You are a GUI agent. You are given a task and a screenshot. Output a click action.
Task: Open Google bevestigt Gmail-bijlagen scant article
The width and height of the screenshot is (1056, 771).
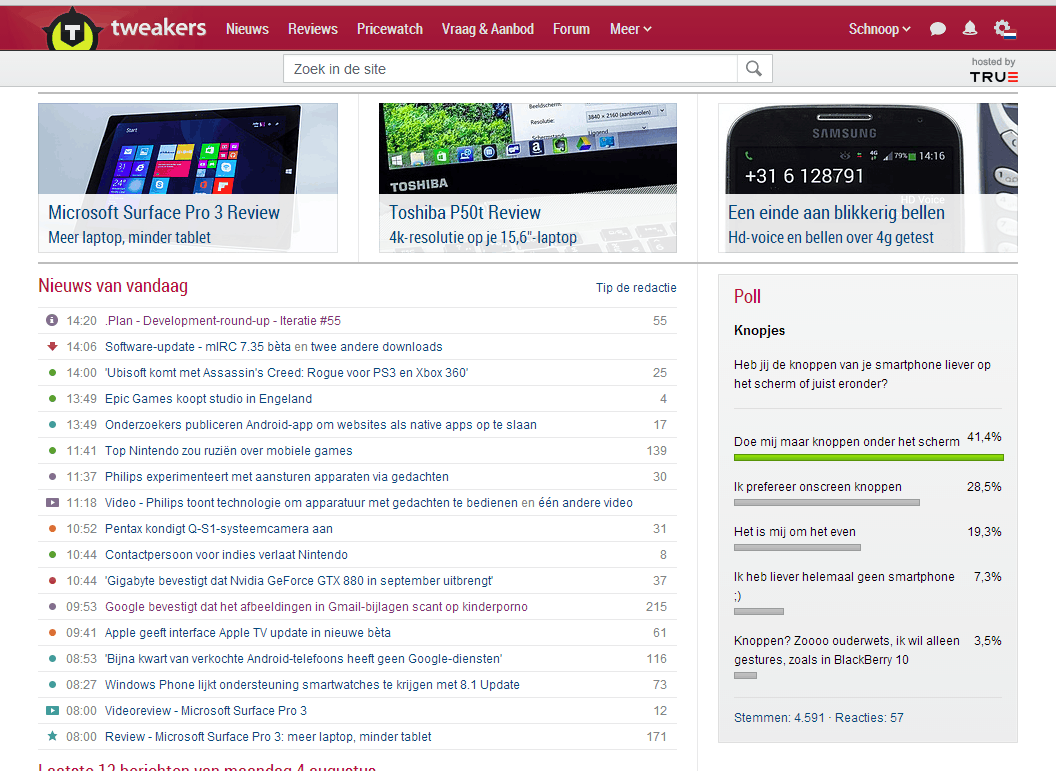tap(317, 607)
